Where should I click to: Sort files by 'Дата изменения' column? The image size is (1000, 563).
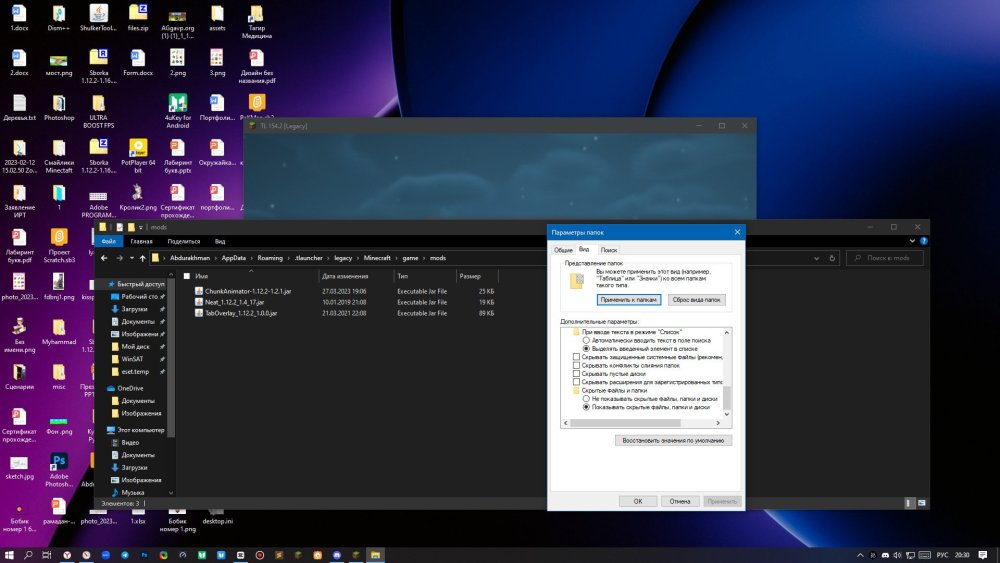345,276
